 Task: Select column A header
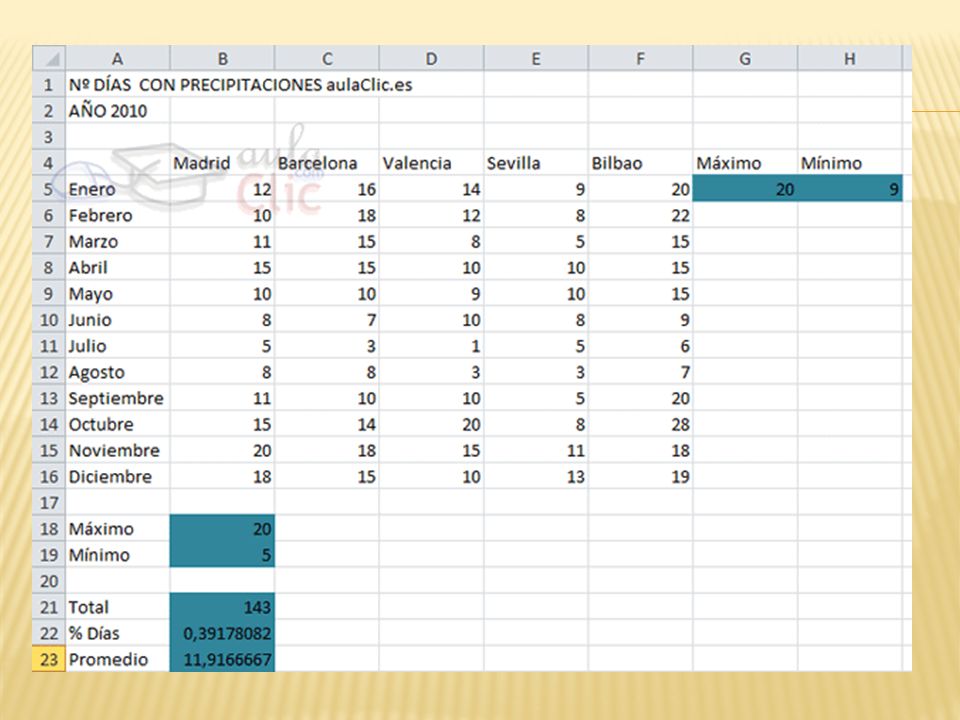pos(118,58)
